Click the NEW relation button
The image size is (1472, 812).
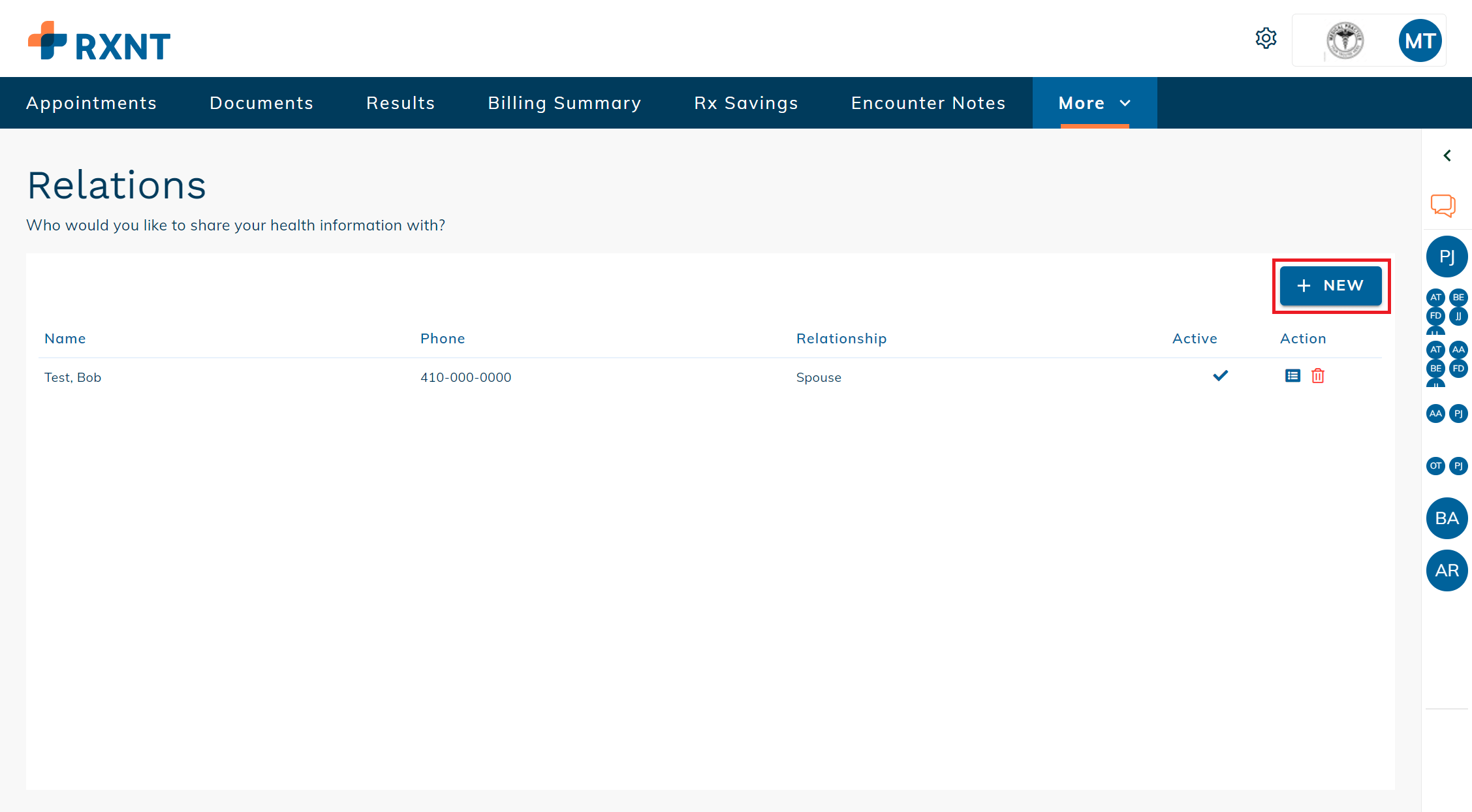coord(1330,286)
